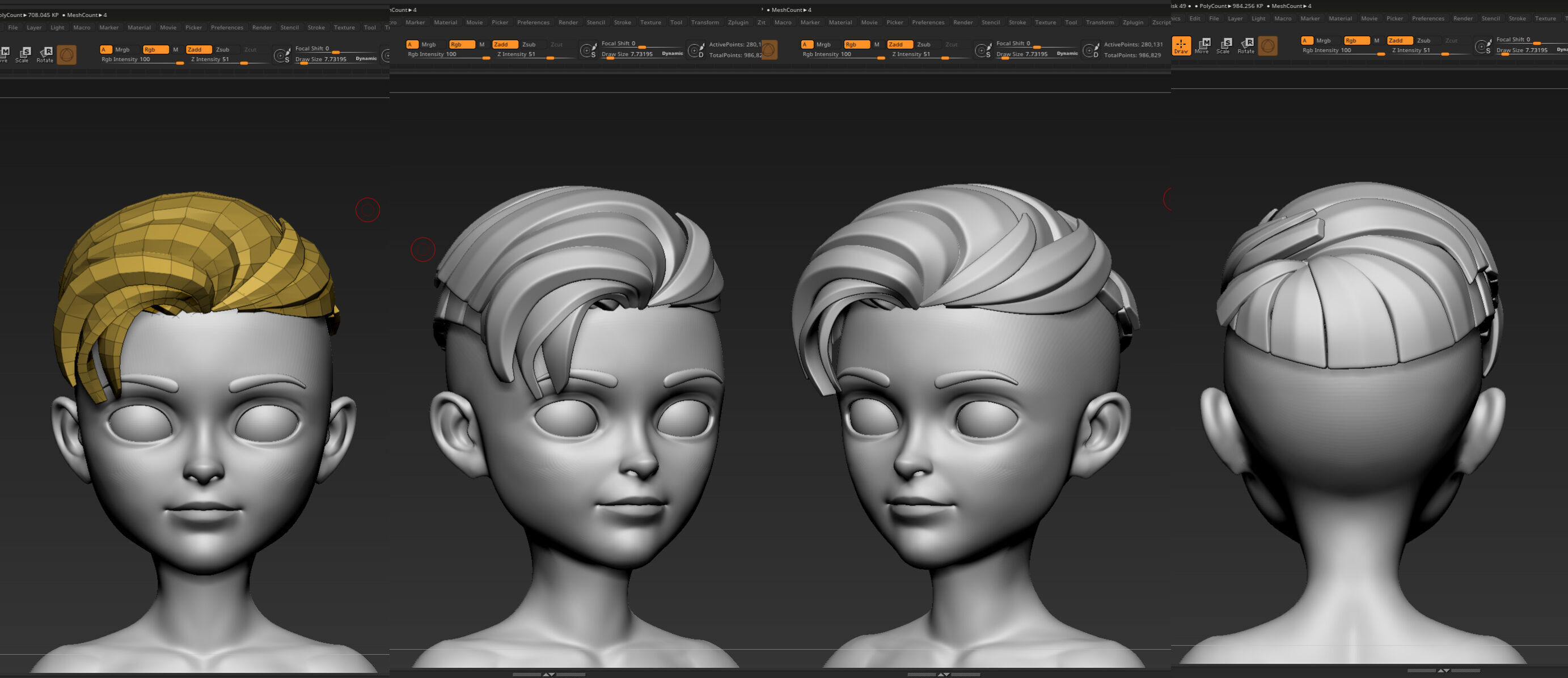
Task: Open the Preferences menu in back-of-head view
Action: [1428, 18]
